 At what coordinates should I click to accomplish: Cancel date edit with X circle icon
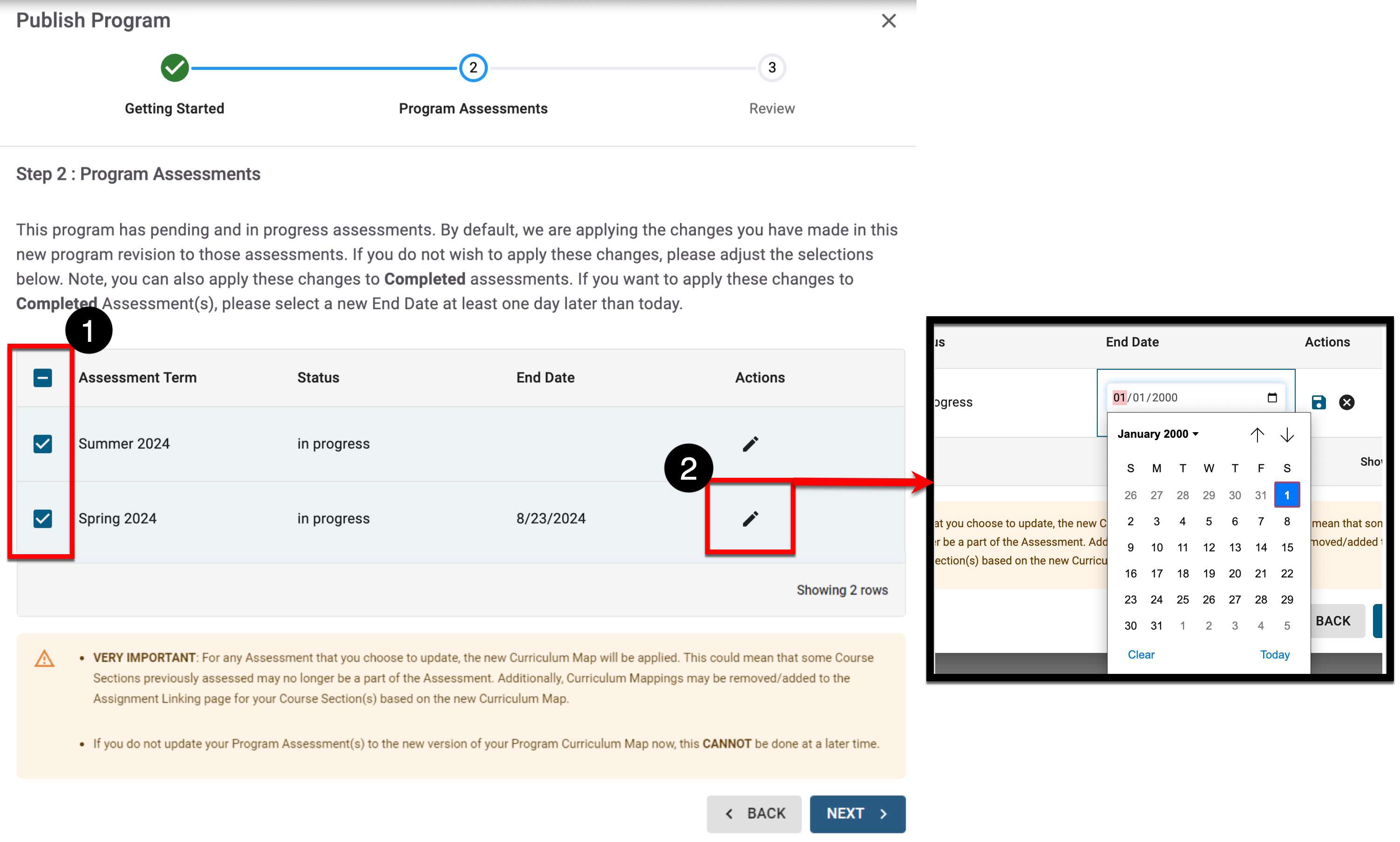[x=1346, y=402]
